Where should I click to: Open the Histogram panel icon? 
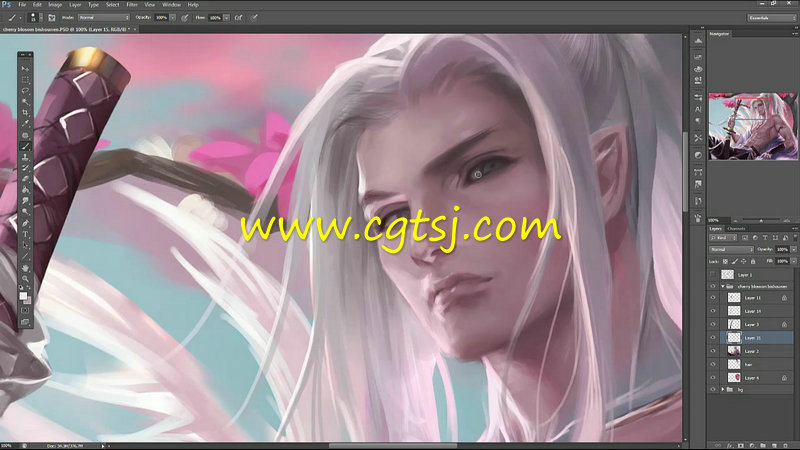tap(698, 41)
